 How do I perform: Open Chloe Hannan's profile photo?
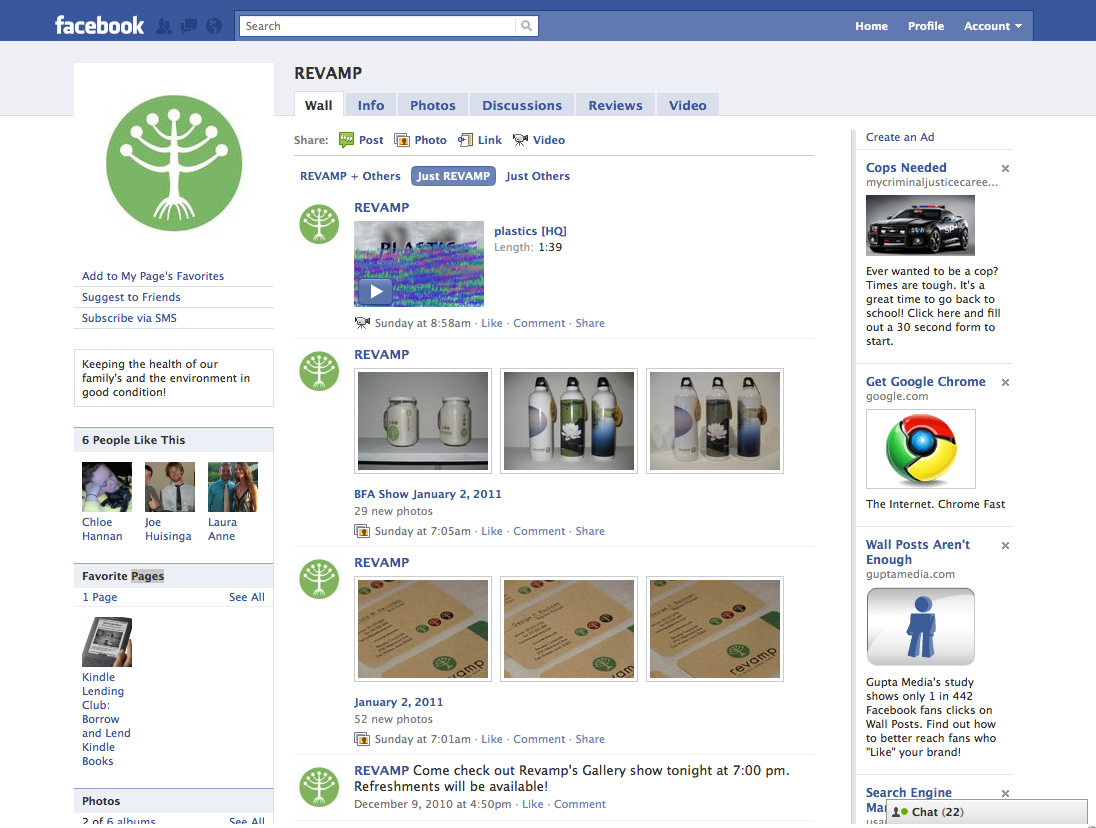107,487
